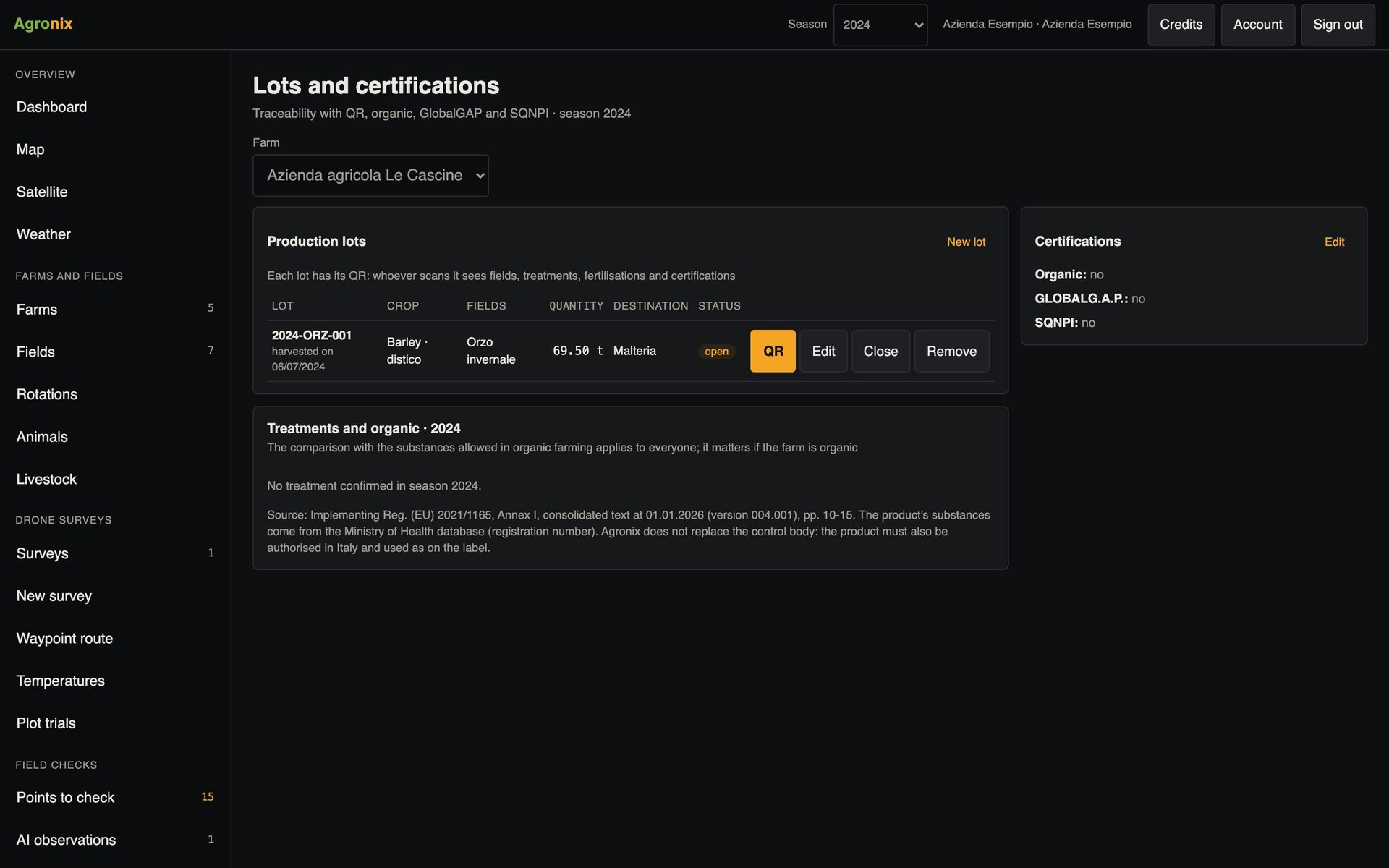Screen dimensions: 1389x868
Task: Sign out of Agronix
Action: pos(1338,25)
